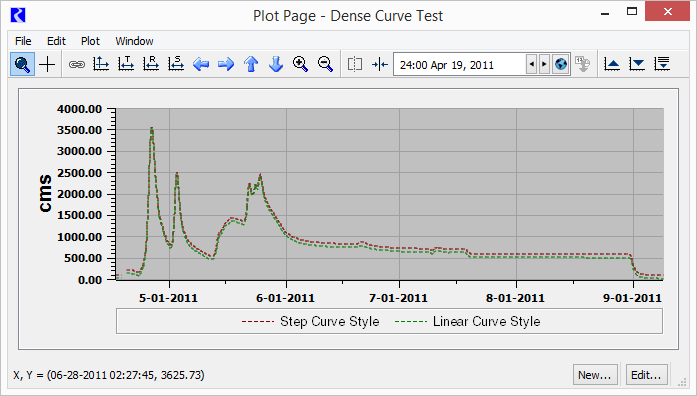
Task: Click the plain axis scale icon
Action: [x=101, y=64]
